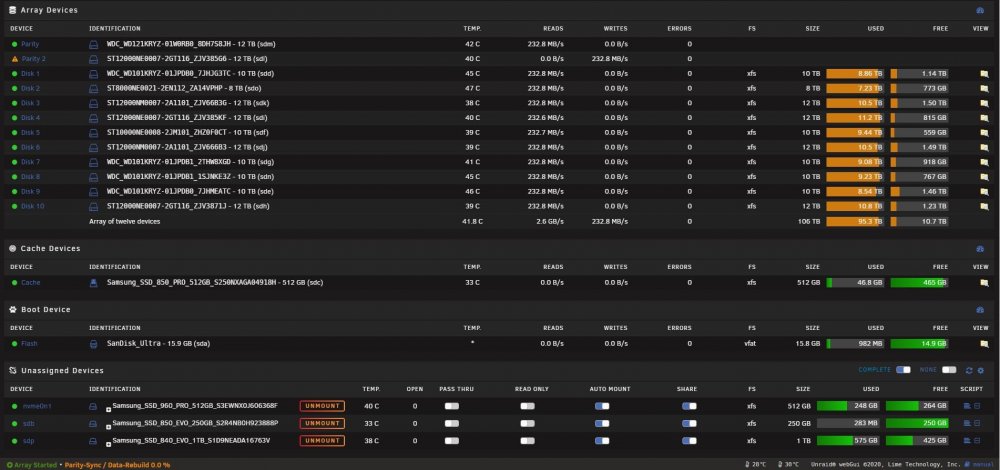Browse the Flash boot device via its View icon
The height and width of the screenshot is (470, 1000).
tap(984, 344)
